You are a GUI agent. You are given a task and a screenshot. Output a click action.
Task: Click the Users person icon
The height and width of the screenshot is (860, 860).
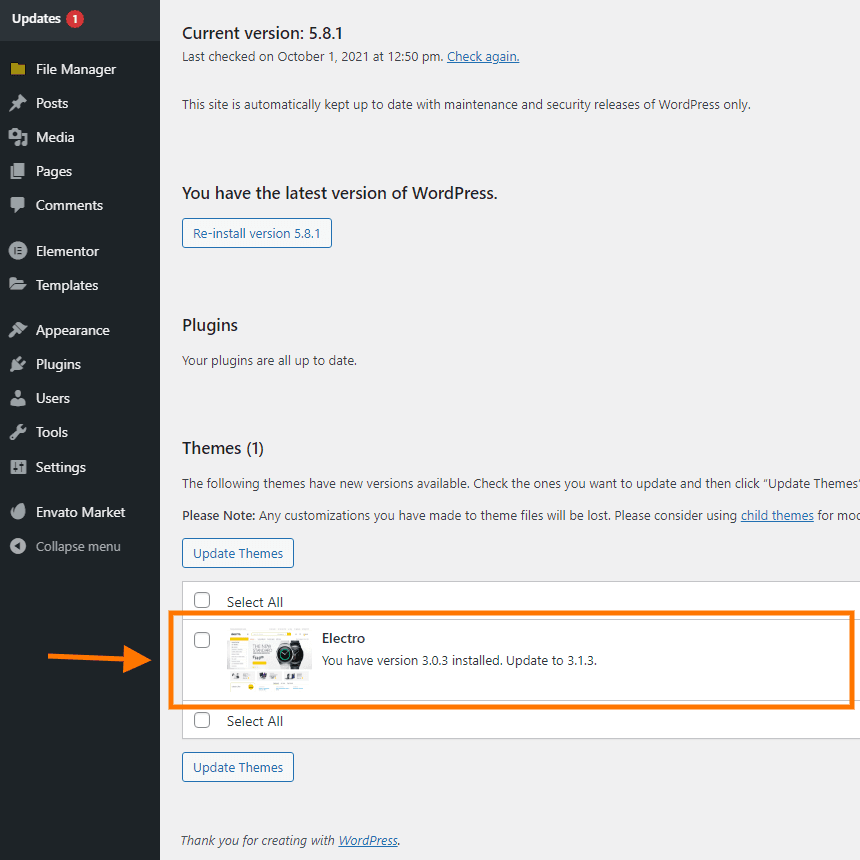[x=18, y=398]
